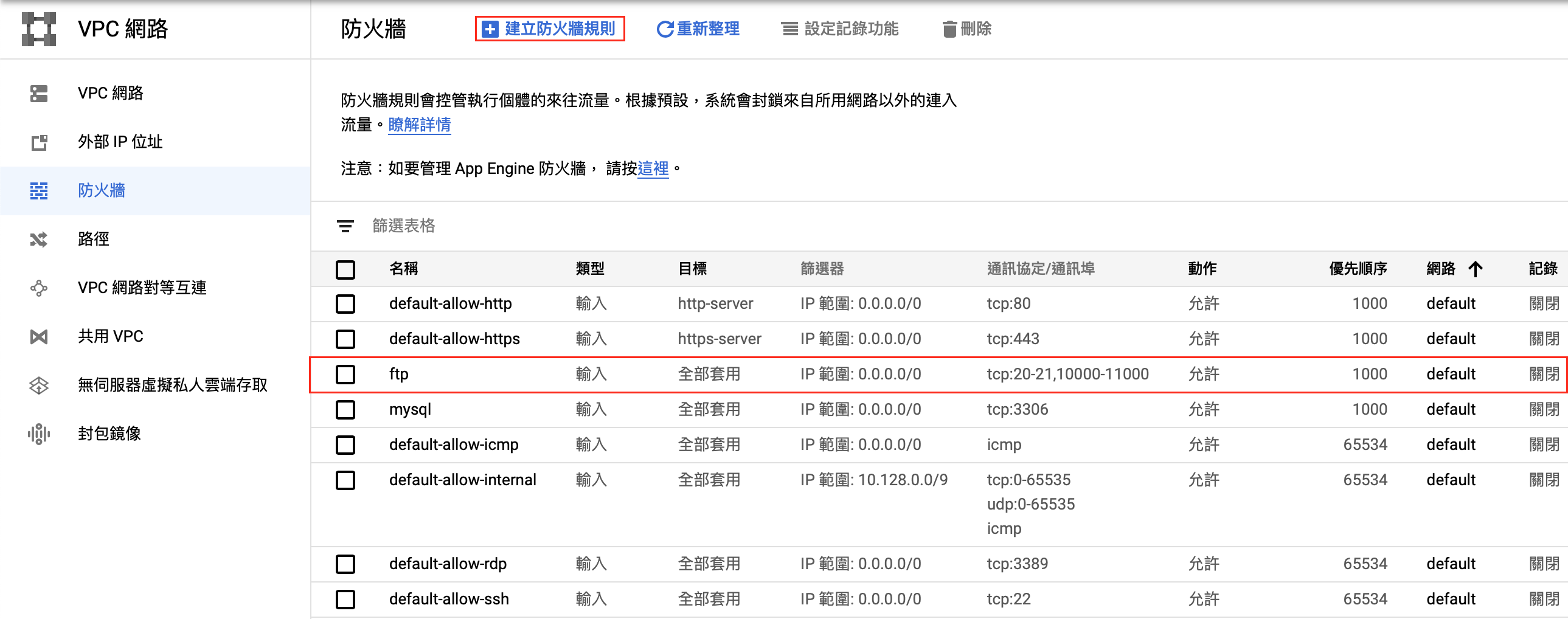Click the 共用 VPC sidebar icon

tap(39, 337)
